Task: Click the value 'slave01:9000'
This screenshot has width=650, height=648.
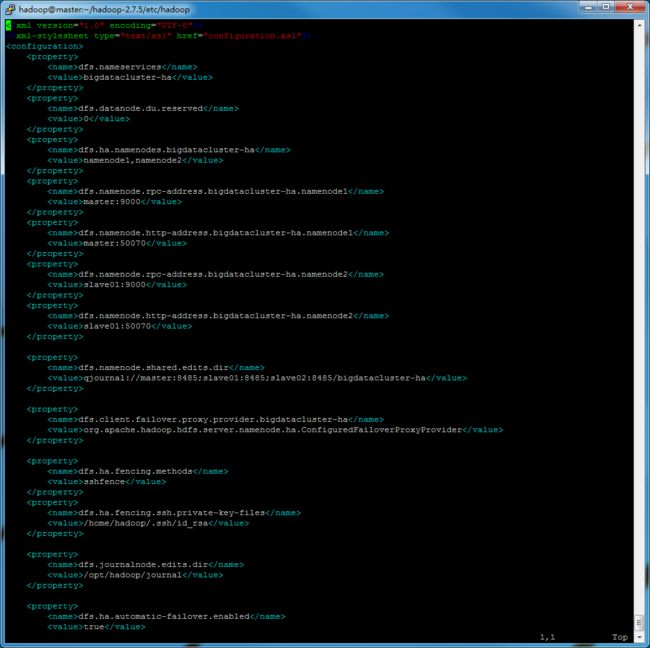Action: click(x=114, y=284)
